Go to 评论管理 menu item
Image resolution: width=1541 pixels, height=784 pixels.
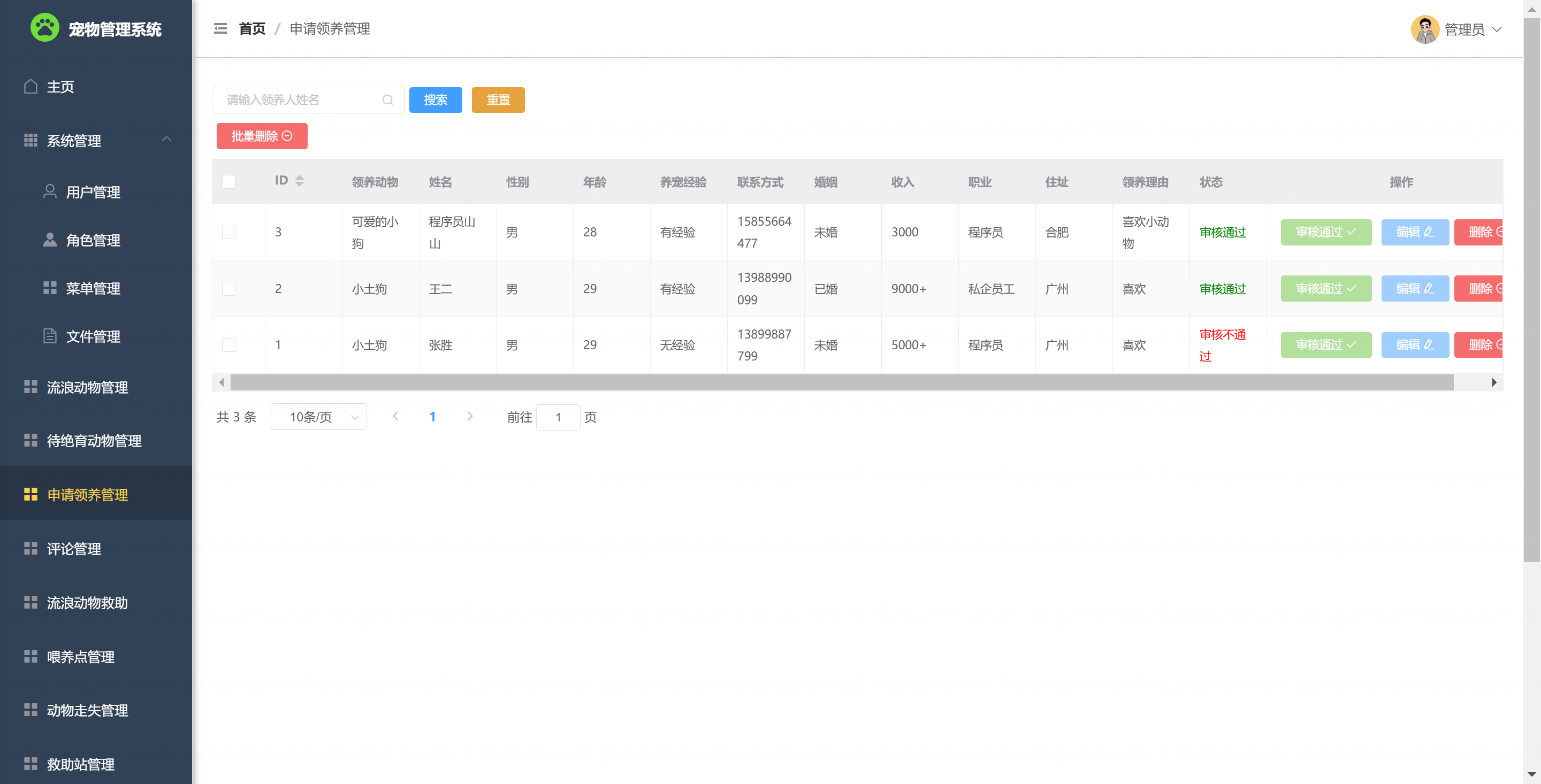pos(74,549)
